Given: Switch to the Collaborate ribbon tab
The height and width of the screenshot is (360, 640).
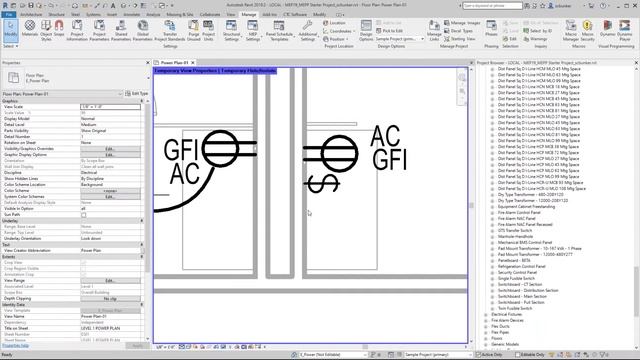Looking at the screenshot, I should 210,14.
